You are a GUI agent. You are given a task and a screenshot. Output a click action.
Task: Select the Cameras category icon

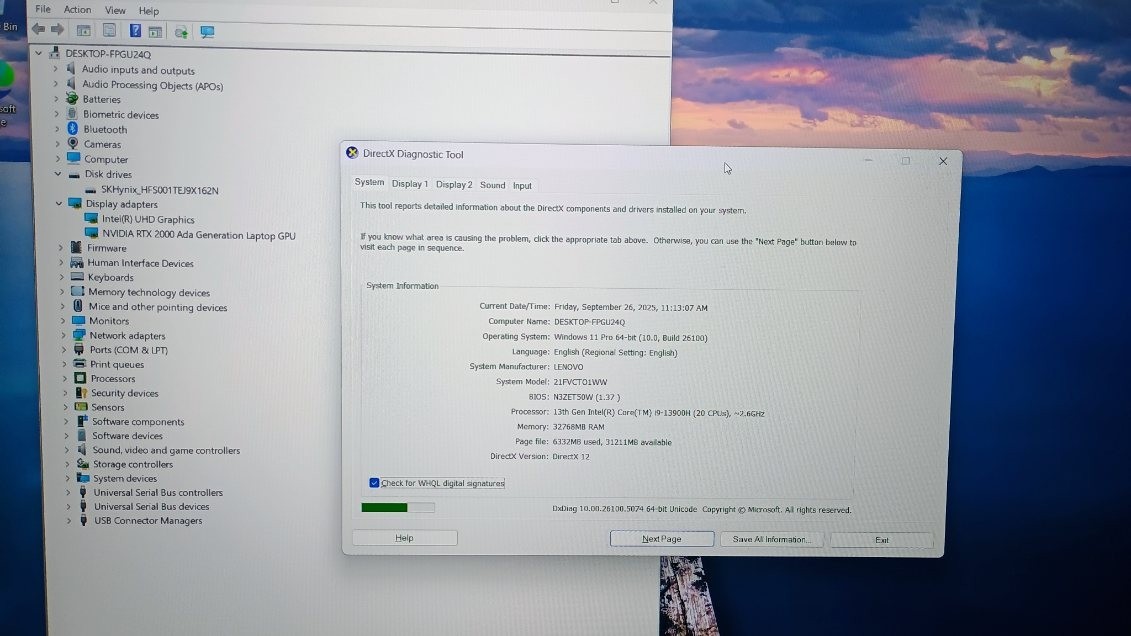73,143
